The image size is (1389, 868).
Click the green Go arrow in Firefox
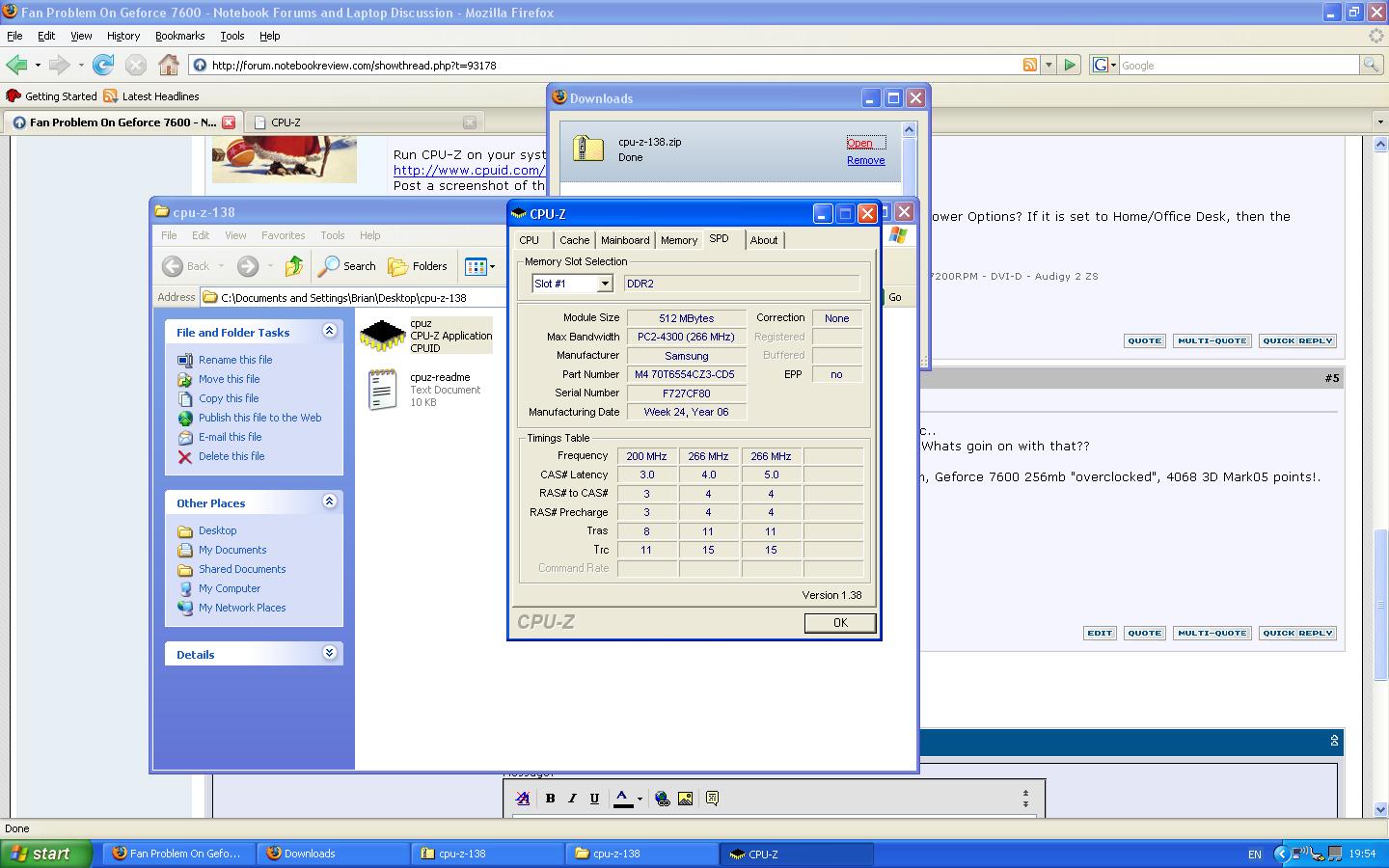coord(1070,65)
